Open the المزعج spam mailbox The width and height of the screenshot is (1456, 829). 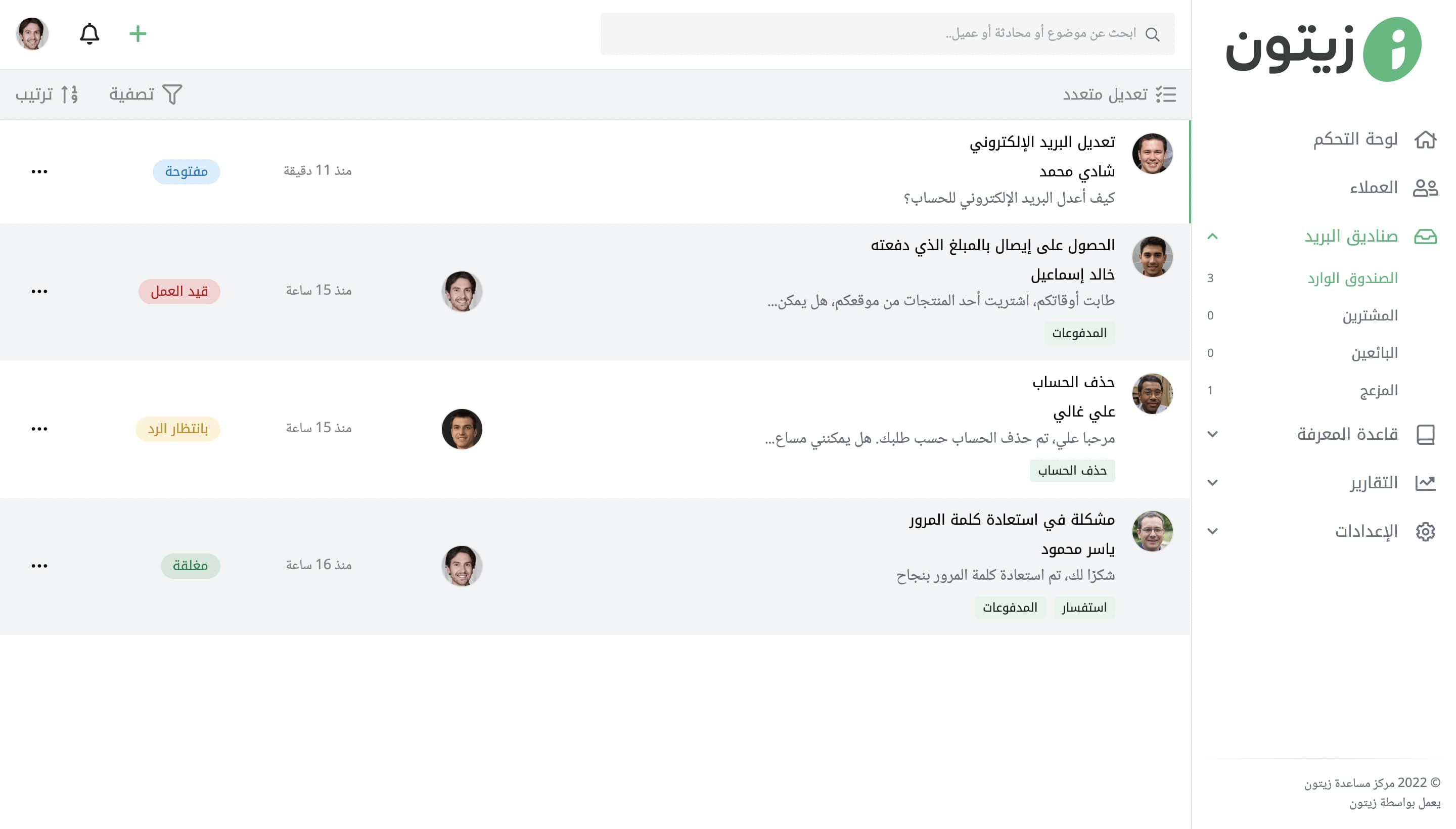coord(1378,391)
